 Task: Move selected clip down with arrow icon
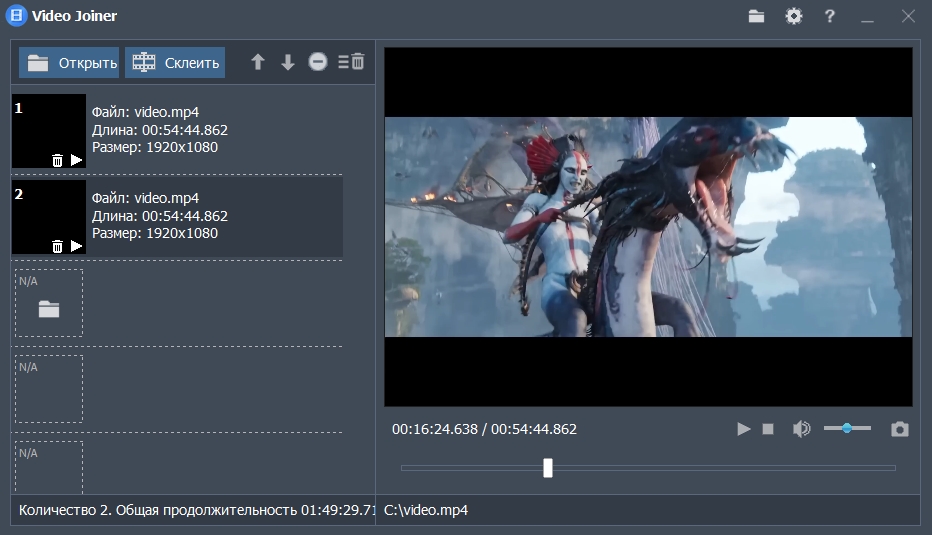pos(288,62)
